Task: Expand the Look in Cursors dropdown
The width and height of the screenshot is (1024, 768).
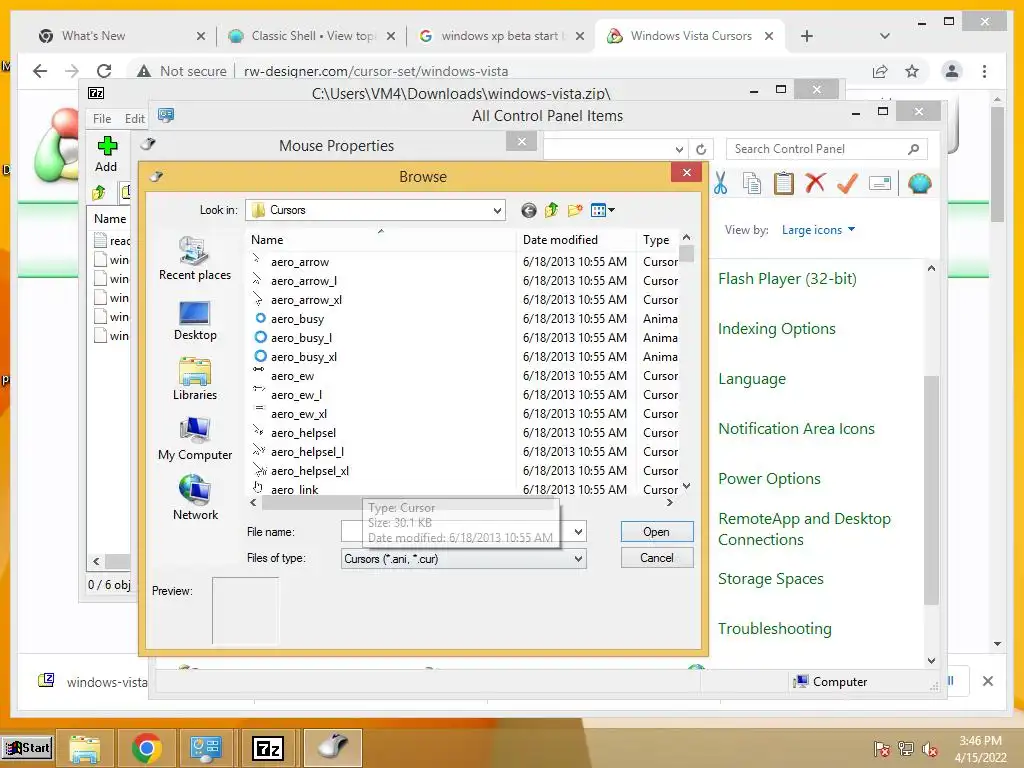Action: (x=497, y=210)
